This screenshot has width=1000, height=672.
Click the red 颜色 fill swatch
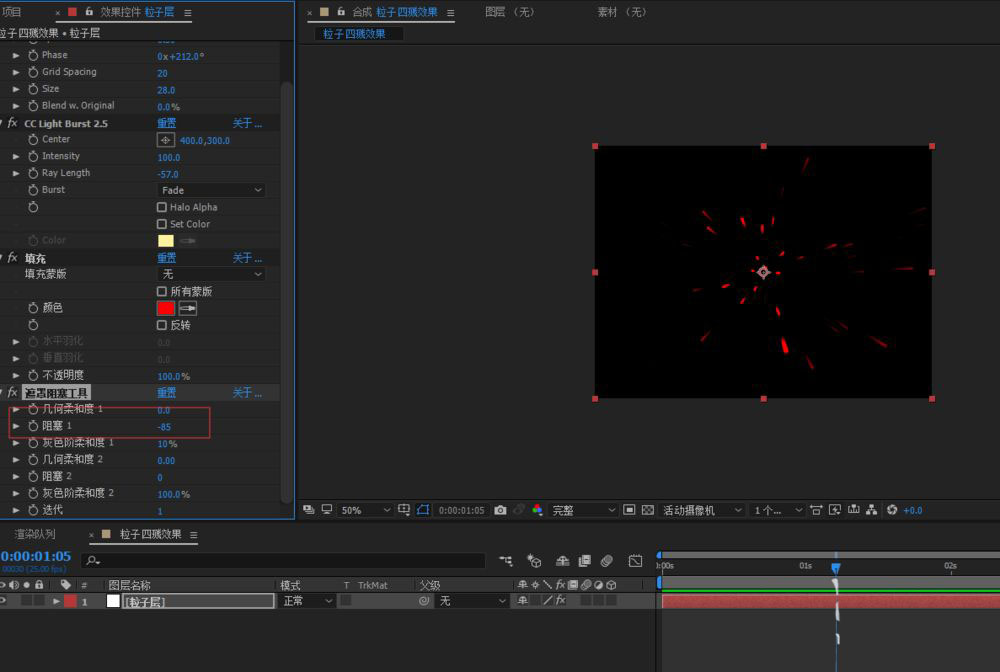click(x=166, y=308)
